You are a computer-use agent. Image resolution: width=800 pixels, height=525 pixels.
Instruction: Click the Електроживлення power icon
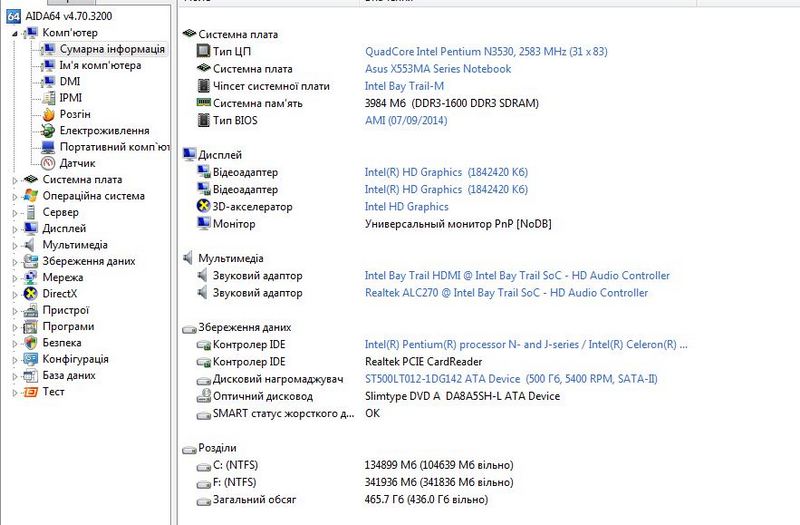47,130
